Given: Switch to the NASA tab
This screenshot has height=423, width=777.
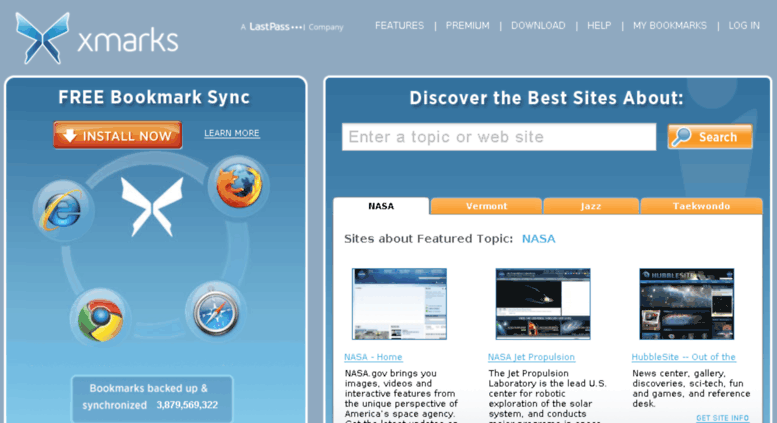Looking at the screenshot, I should click(381, 206).
